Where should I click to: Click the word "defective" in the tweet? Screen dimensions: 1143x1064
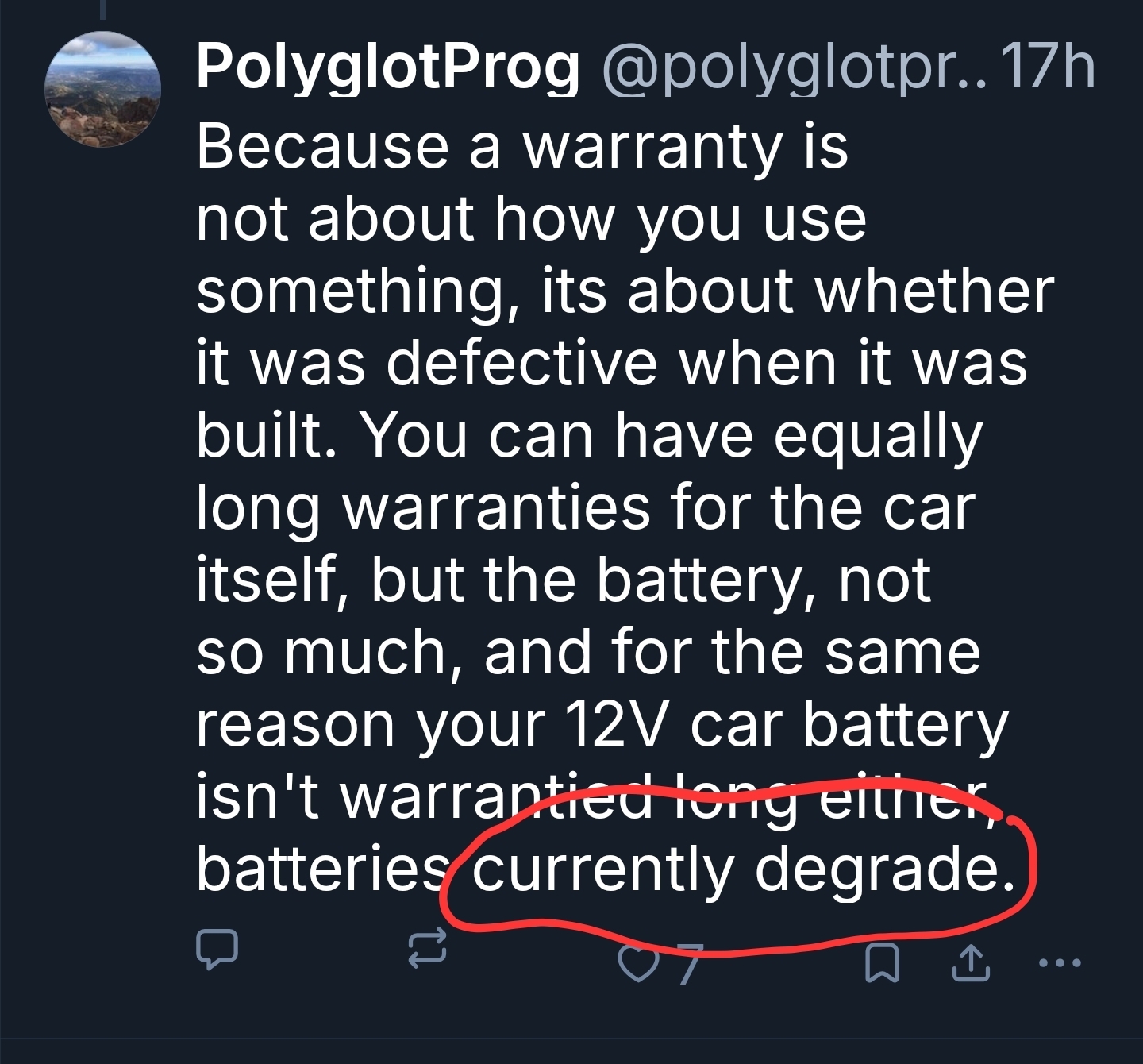point(522,363)
